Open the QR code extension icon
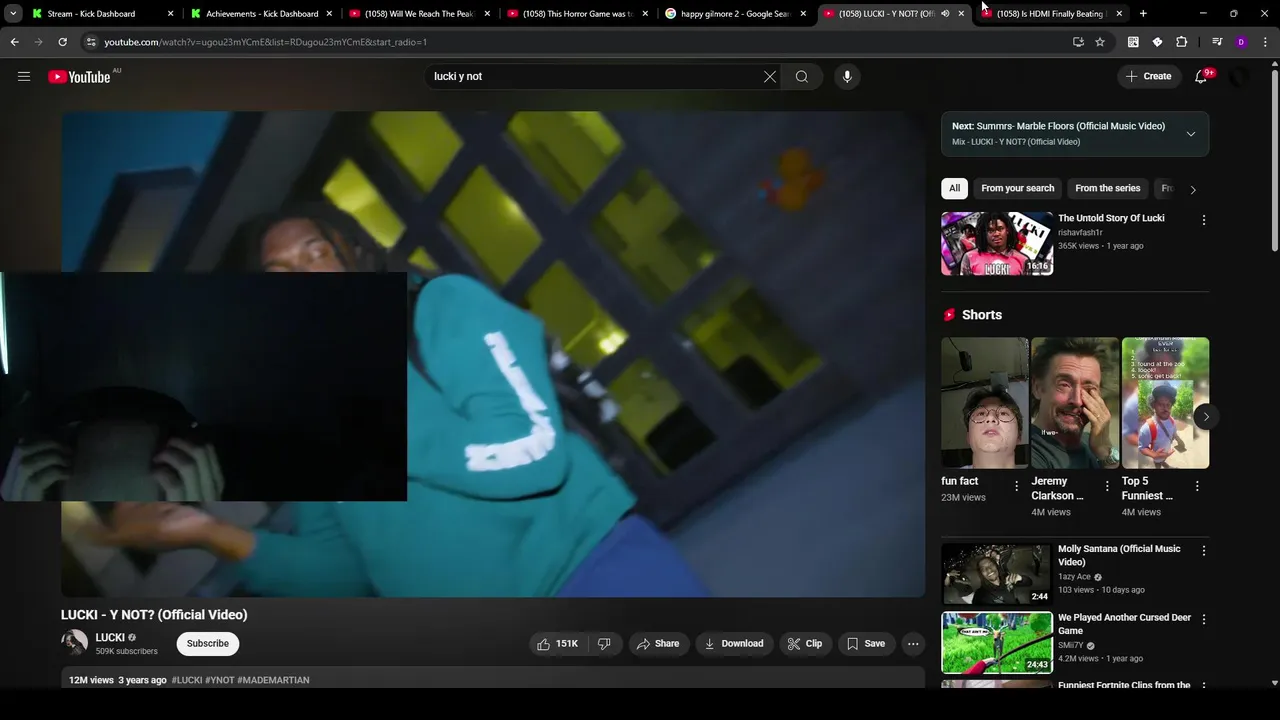Viewport: 1280px width, 720px height. (1133, 42)
